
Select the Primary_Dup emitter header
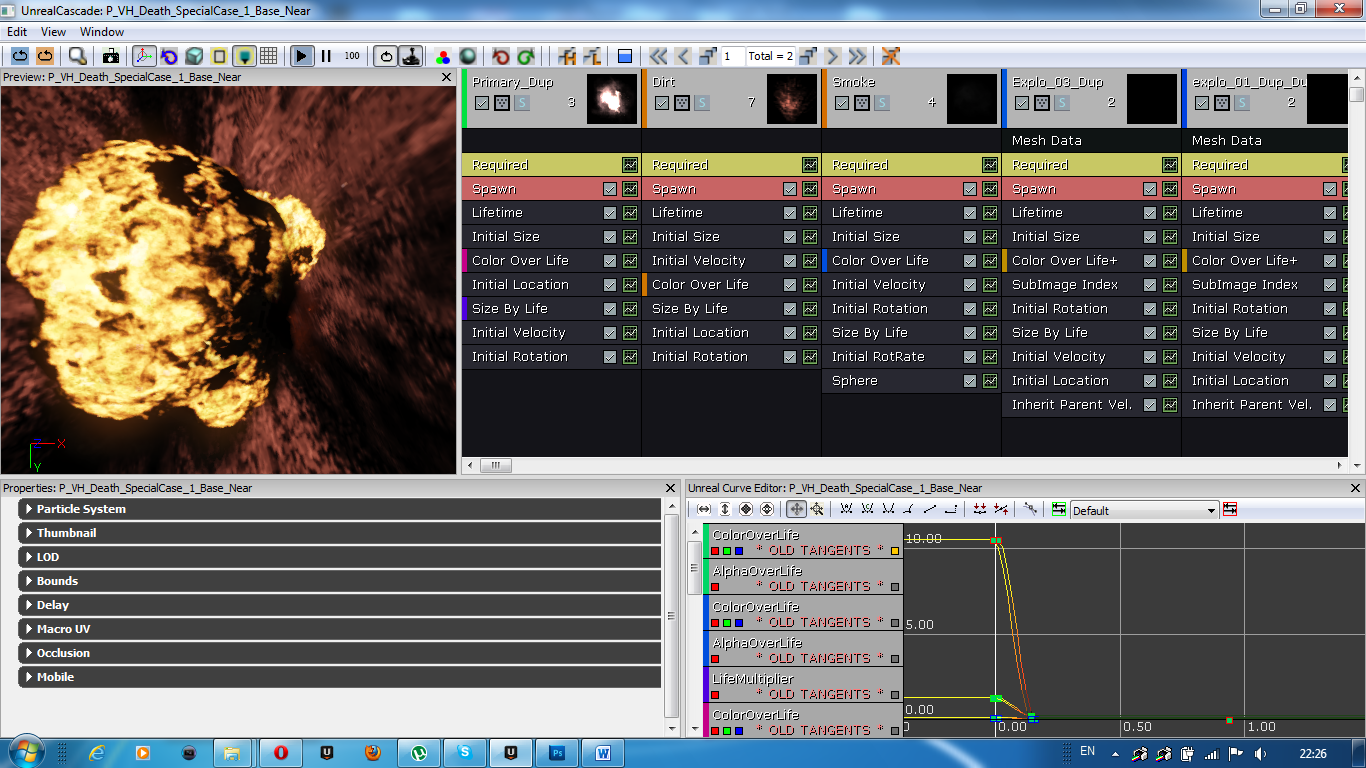click(x=551, y=98)
